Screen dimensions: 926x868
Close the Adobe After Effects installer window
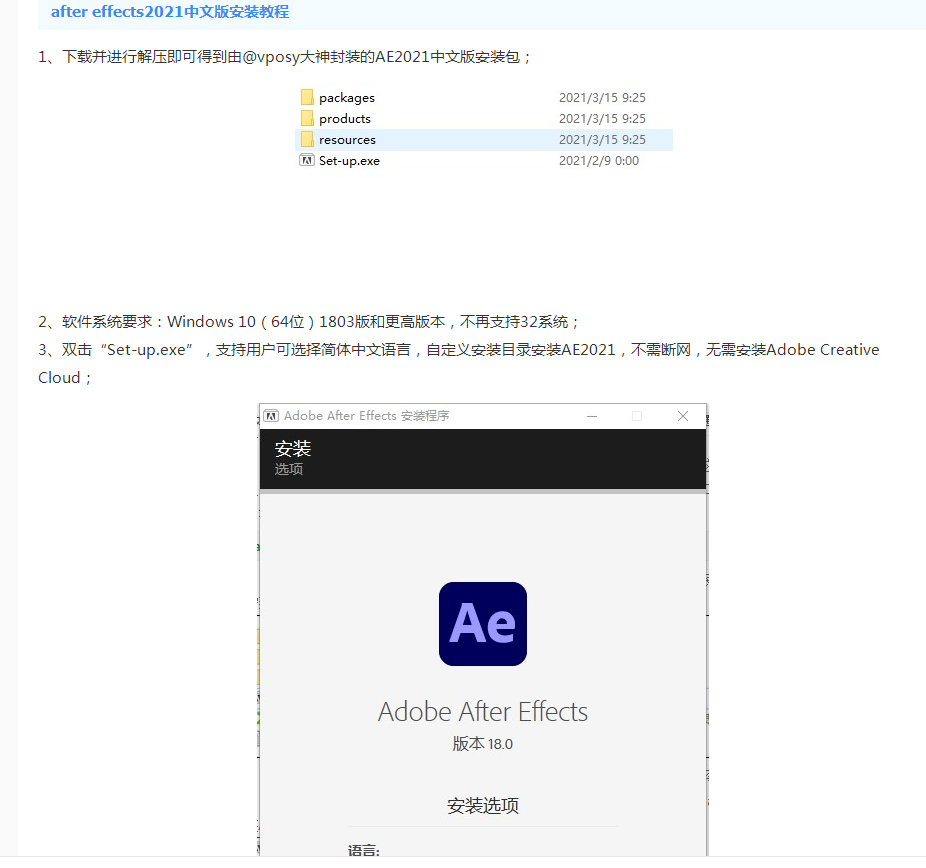683,416
